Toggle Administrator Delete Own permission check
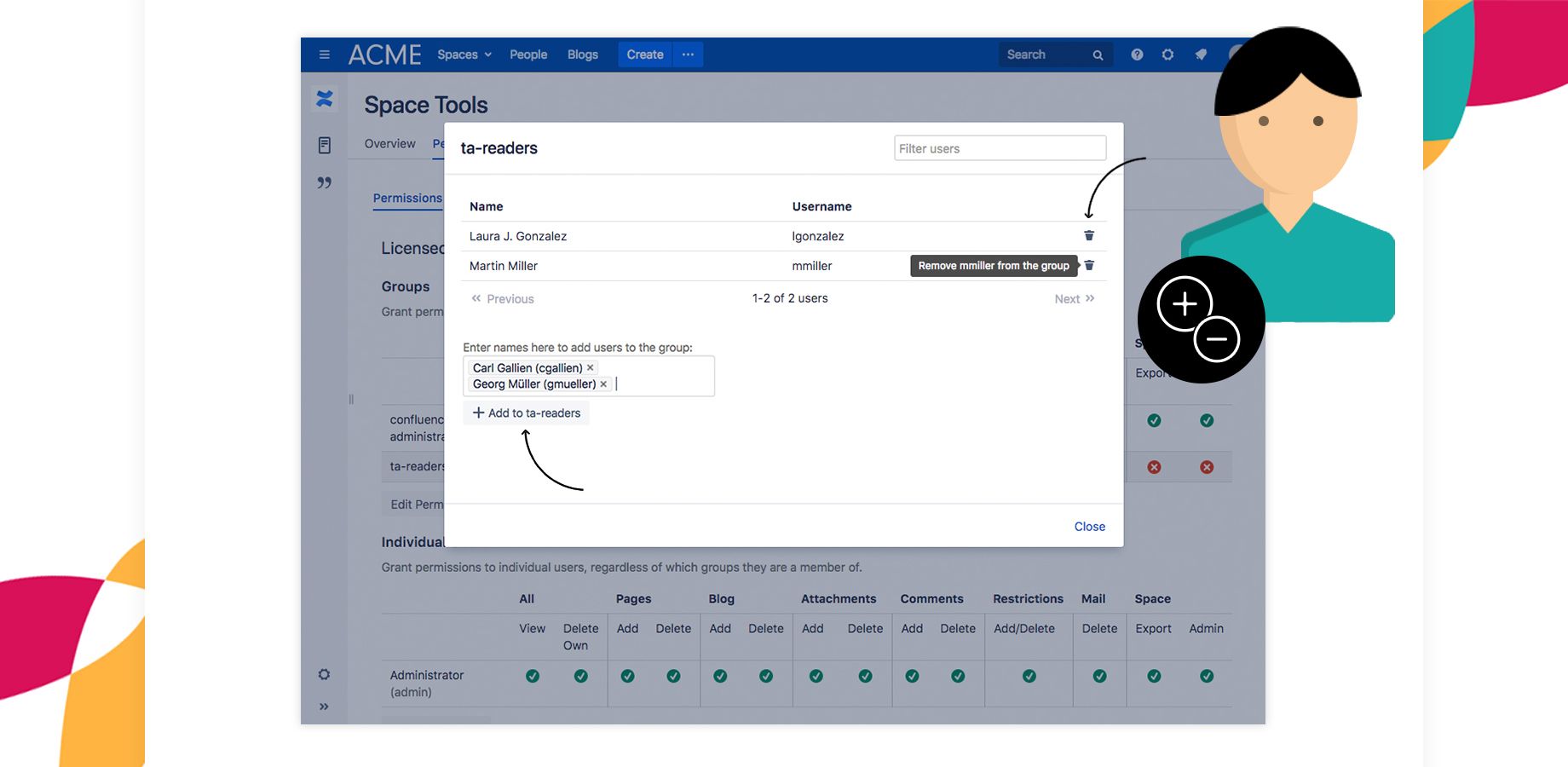 click(581, 676)
